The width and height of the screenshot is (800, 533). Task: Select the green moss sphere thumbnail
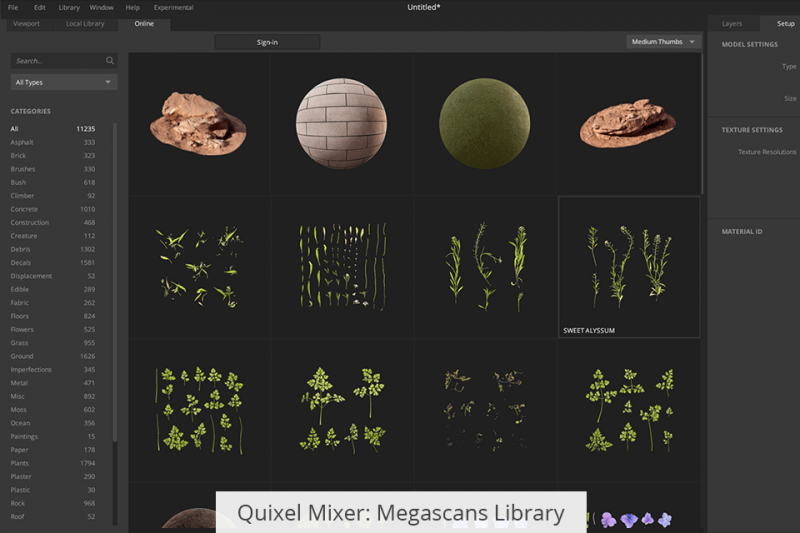point(485,123)
